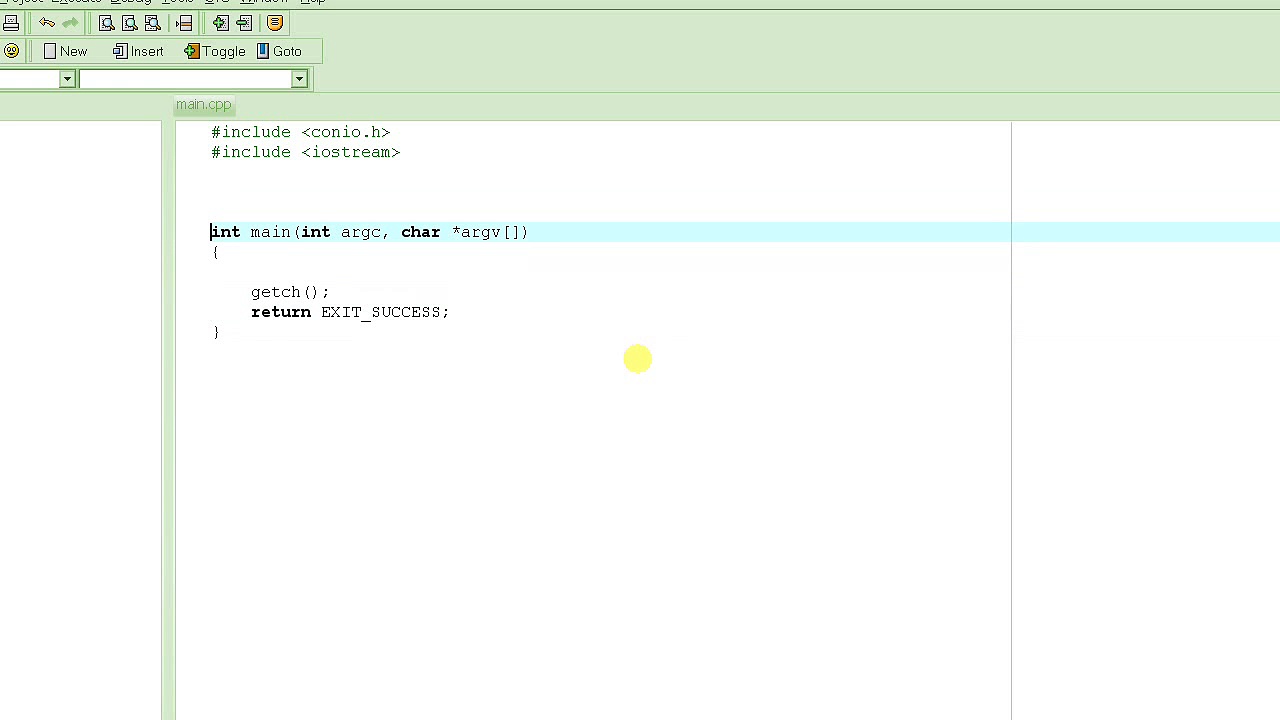1280x720 pixels.
Task: Click the third magnifier search-again icon
Action: (153, 23)
